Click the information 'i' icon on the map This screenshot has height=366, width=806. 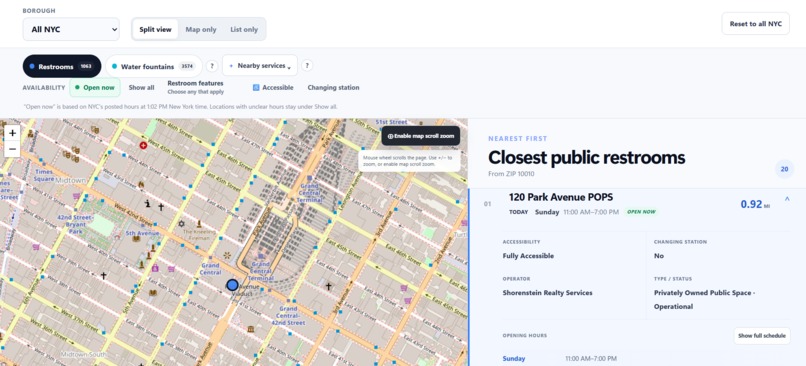(x=148, y=204)
